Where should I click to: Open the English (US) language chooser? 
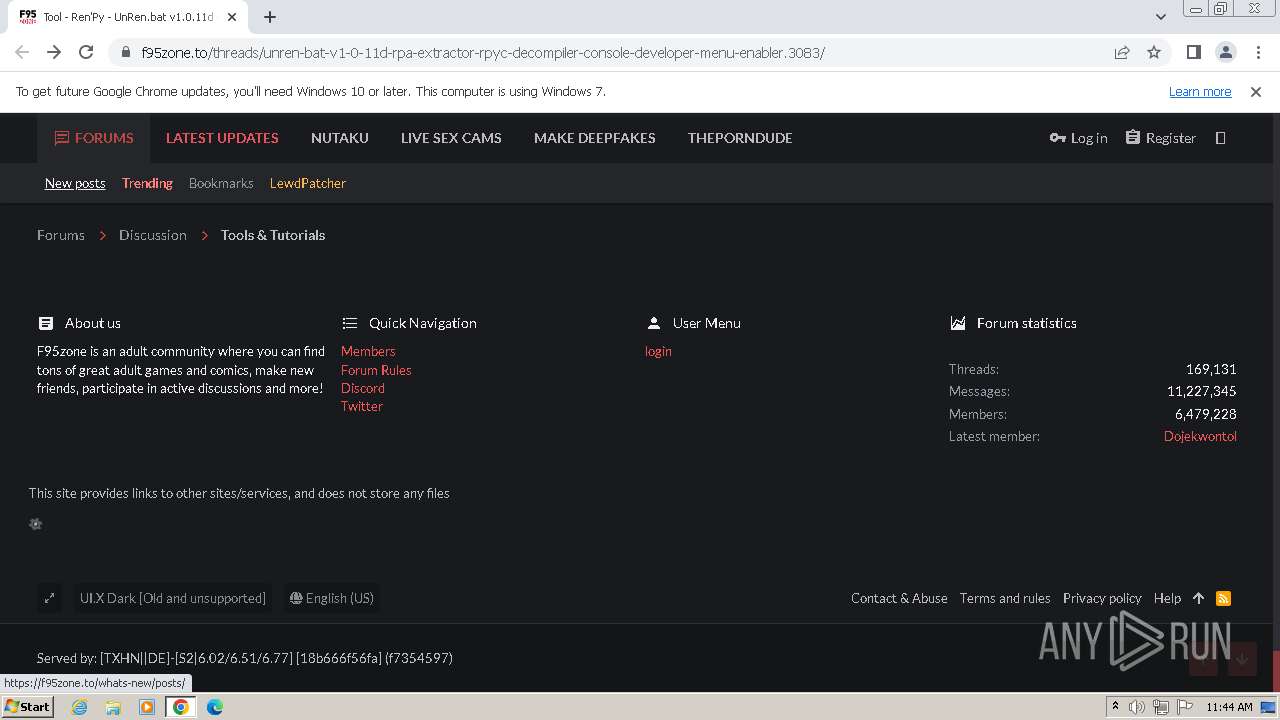tap(331, 598)
